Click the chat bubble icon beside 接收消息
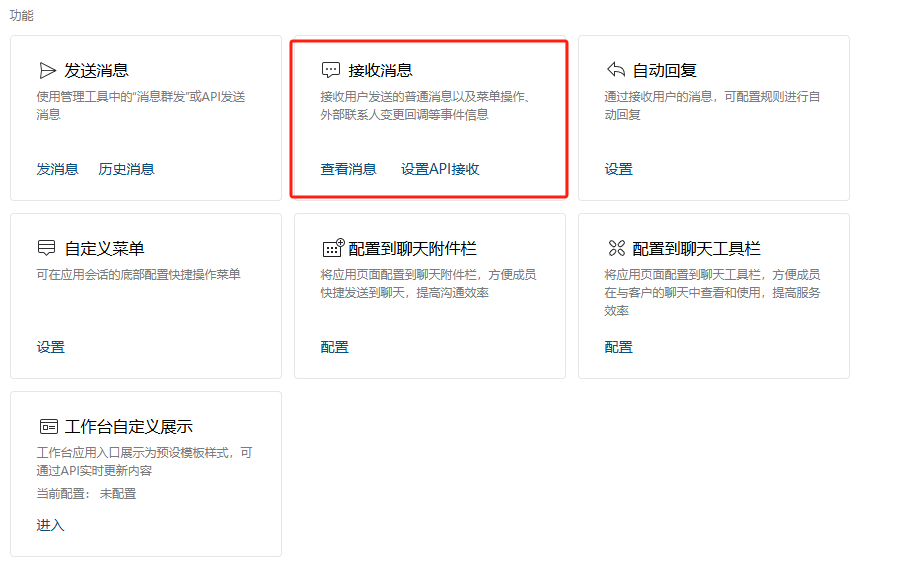The width and height of the screenshot is (910, 564). [331, 70]
